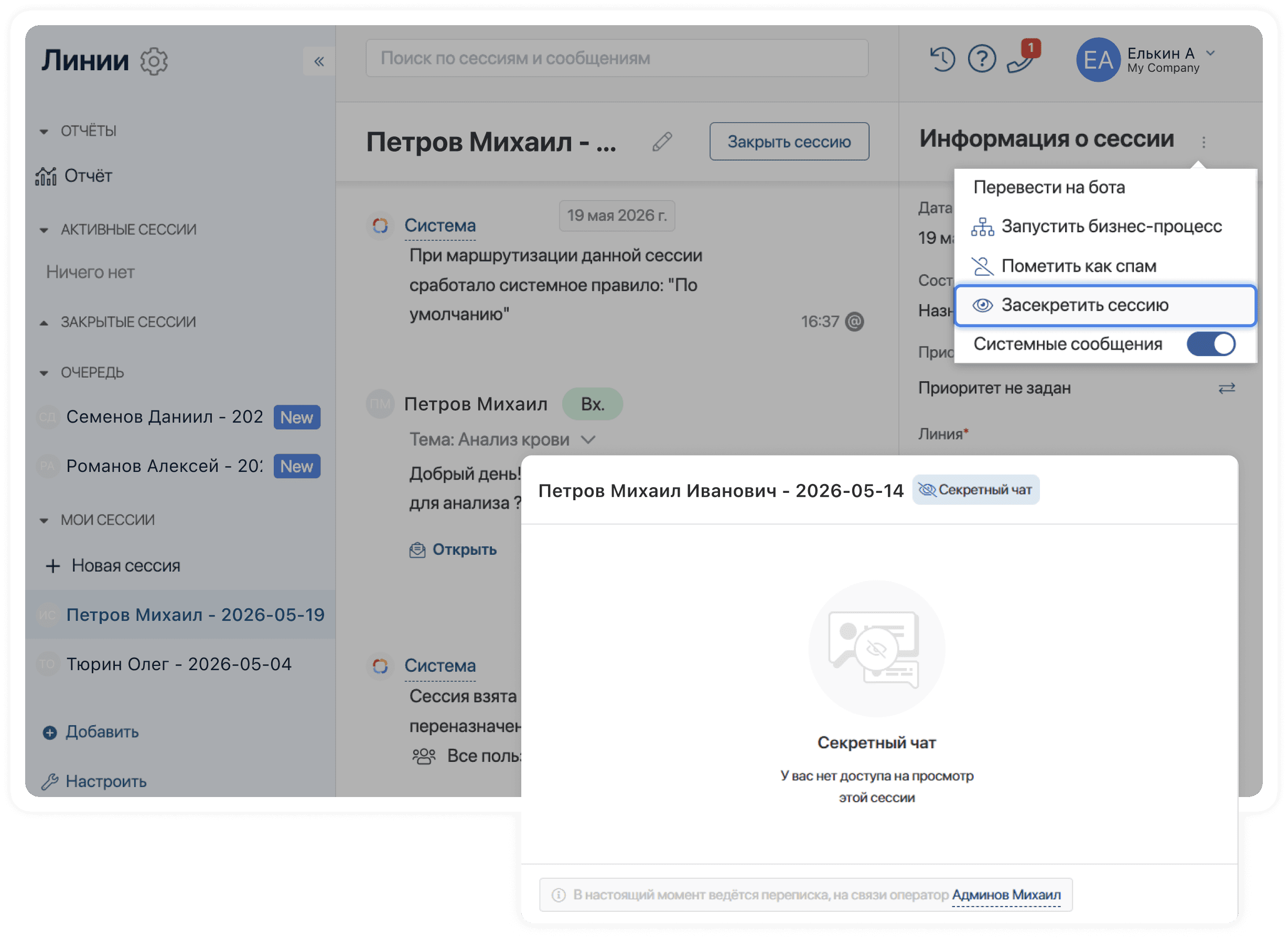The width and height of the screenshot is (1288, 947).
Task: Open help question mark icon
Action: tap(981, 59)
